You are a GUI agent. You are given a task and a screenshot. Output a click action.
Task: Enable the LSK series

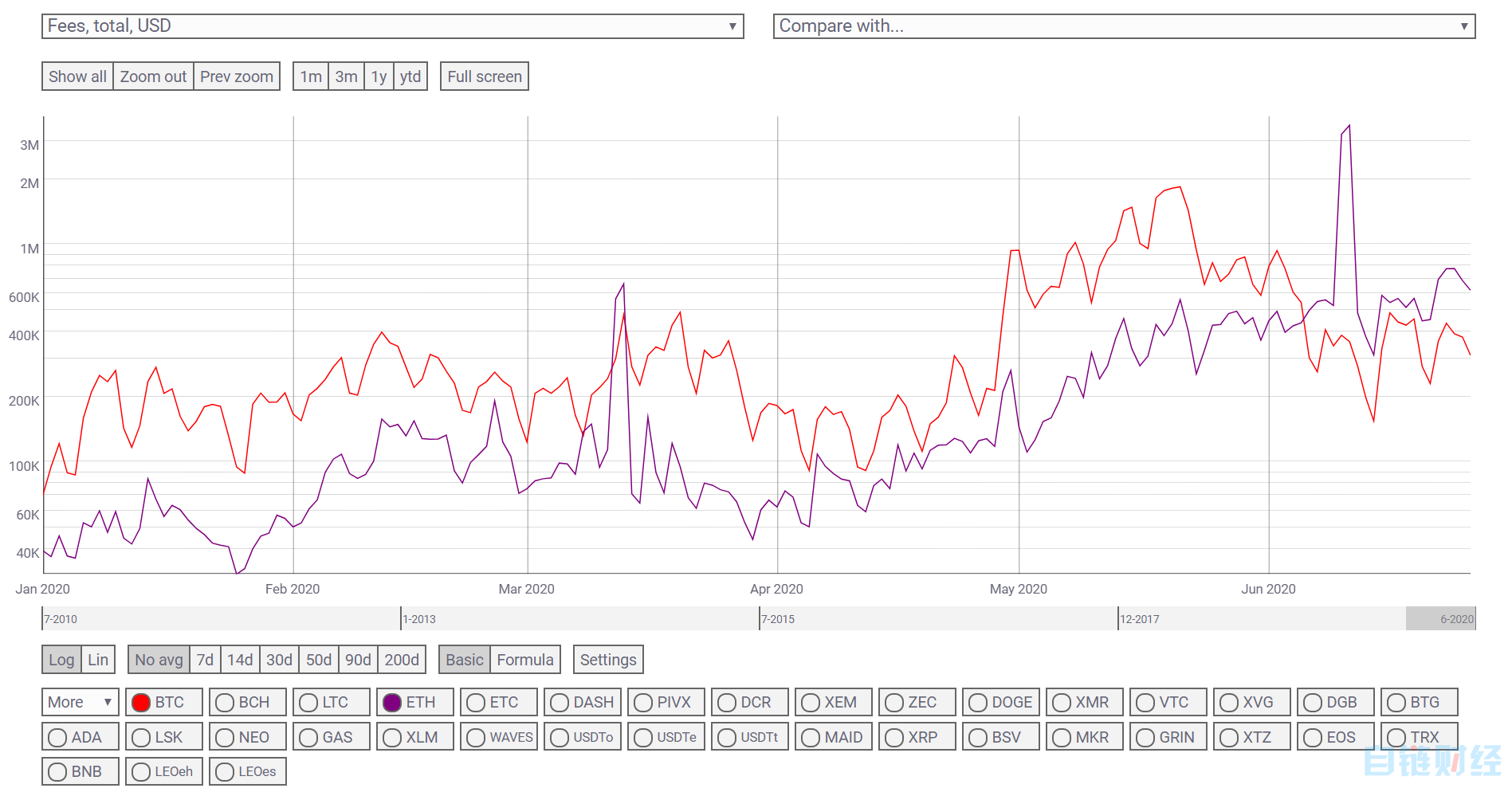coord(164,737)
